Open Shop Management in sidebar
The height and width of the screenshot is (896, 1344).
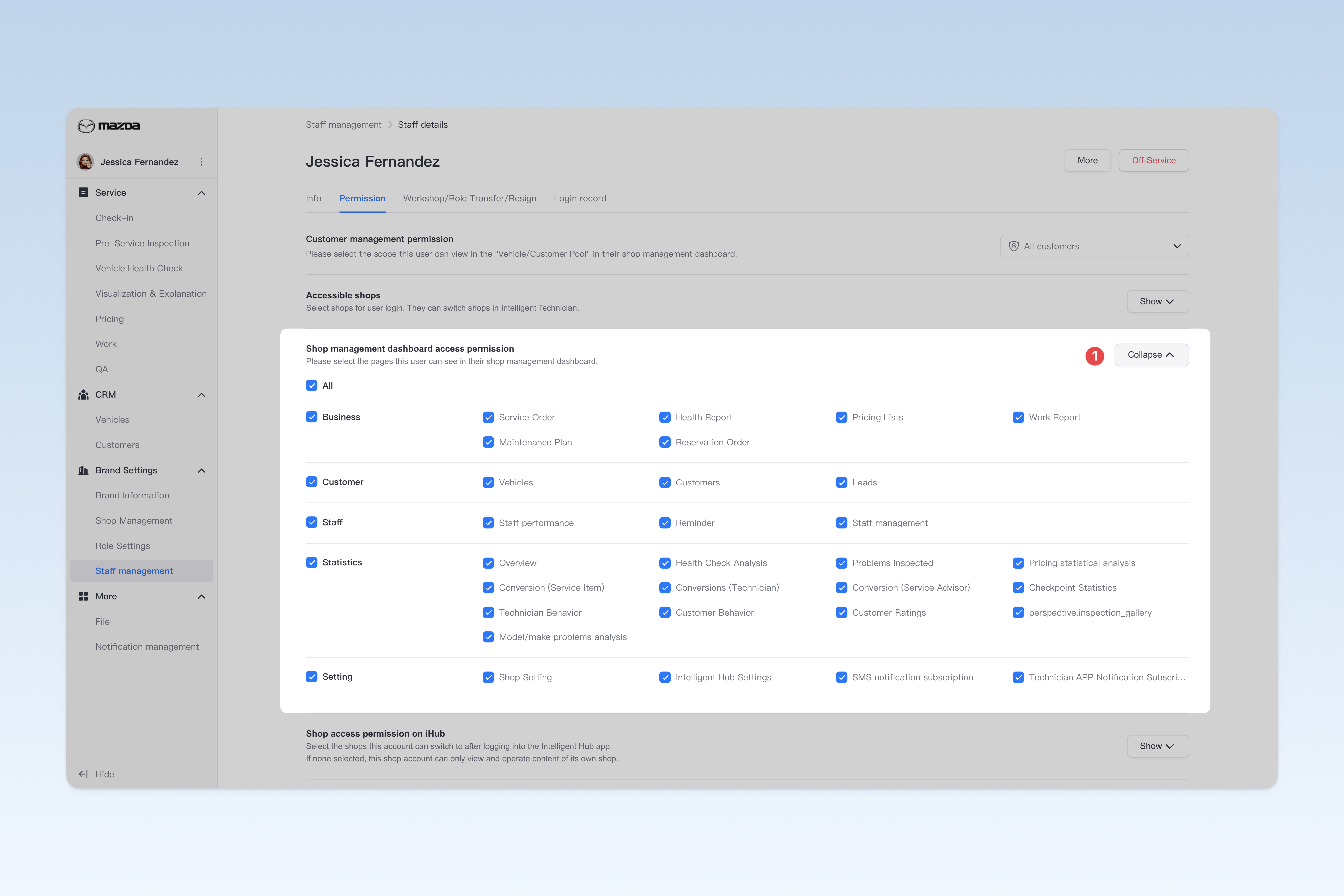134,521
